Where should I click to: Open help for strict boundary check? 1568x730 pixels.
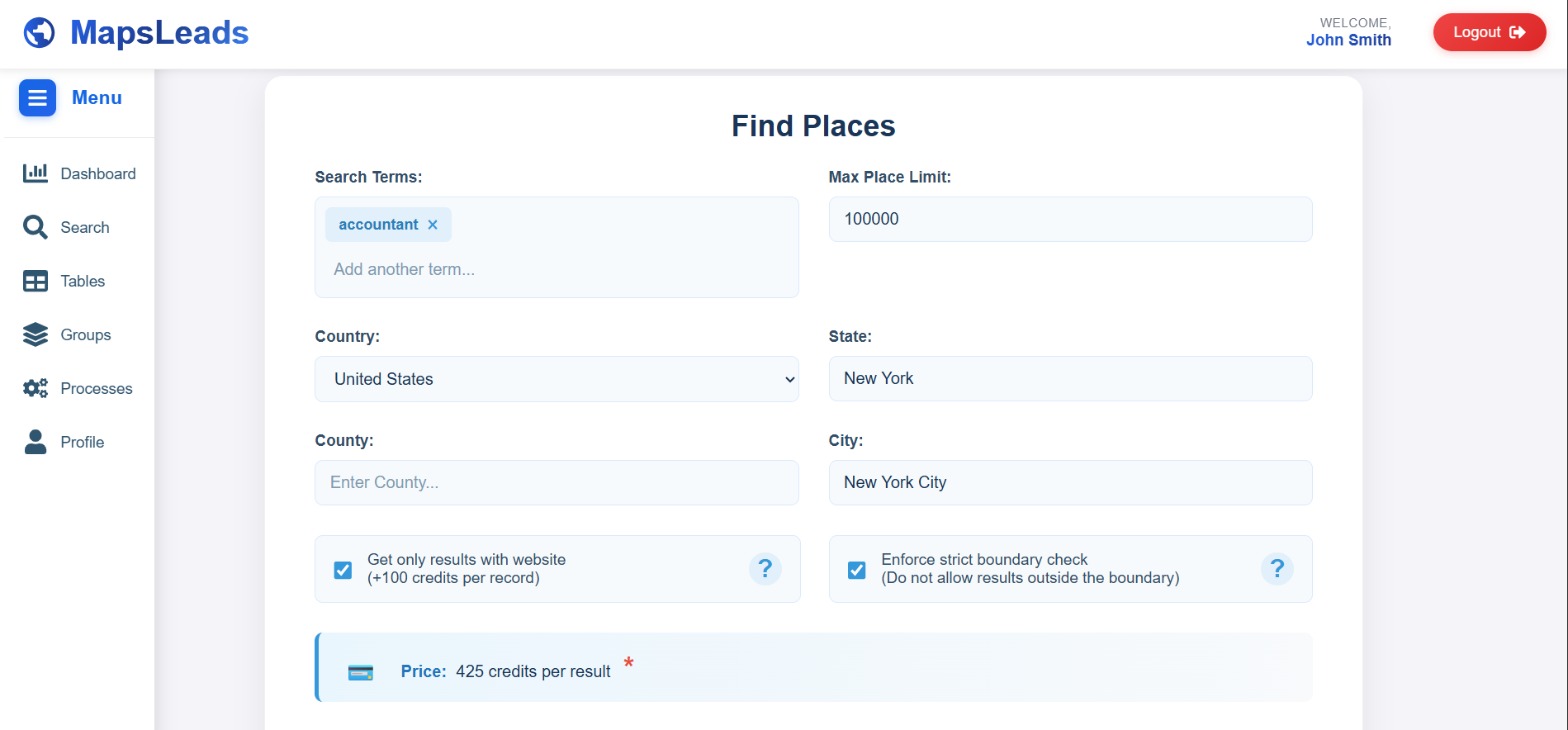pos(1277,569)
